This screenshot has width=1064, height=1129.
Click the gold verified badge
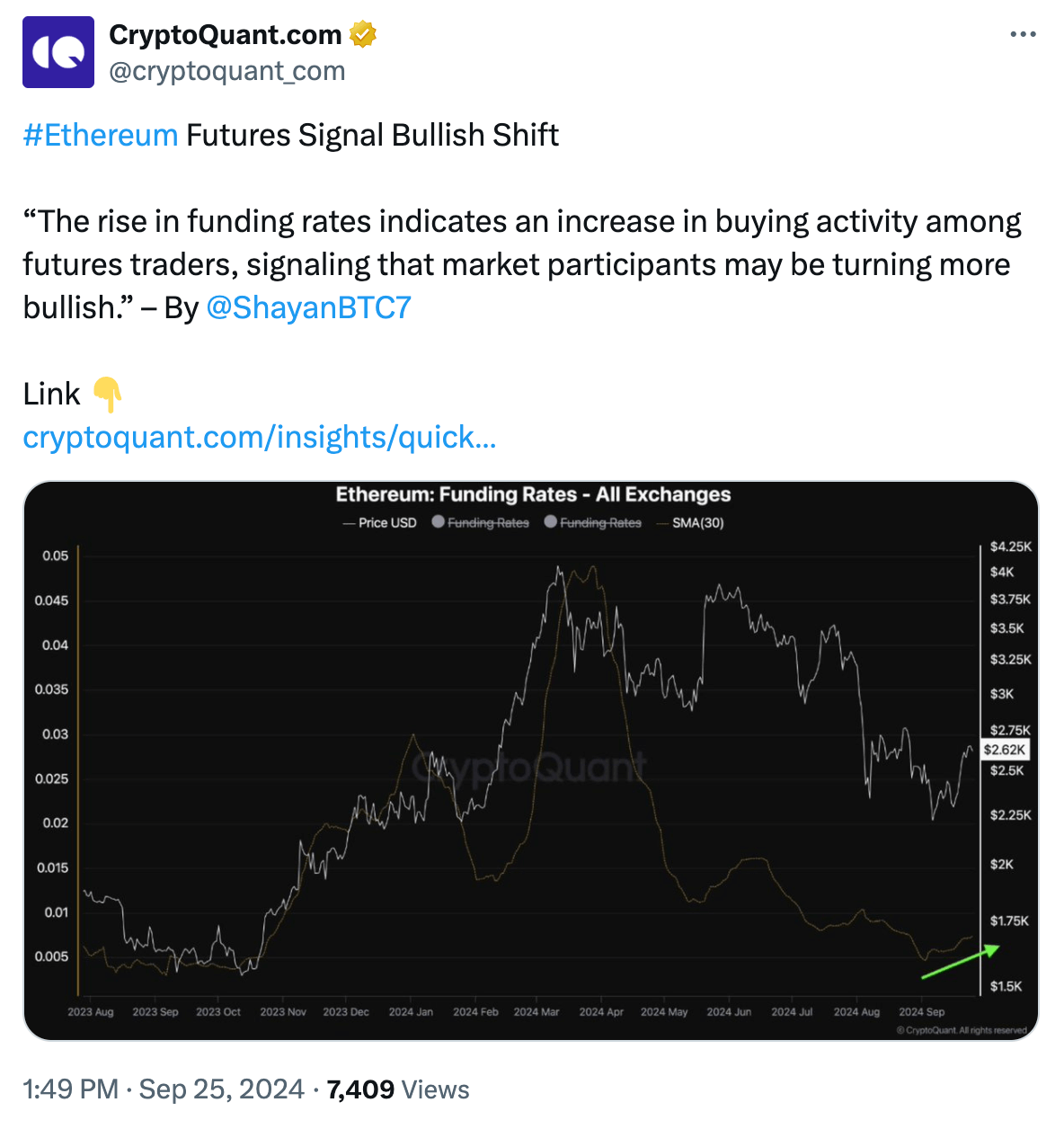[361, 34]
